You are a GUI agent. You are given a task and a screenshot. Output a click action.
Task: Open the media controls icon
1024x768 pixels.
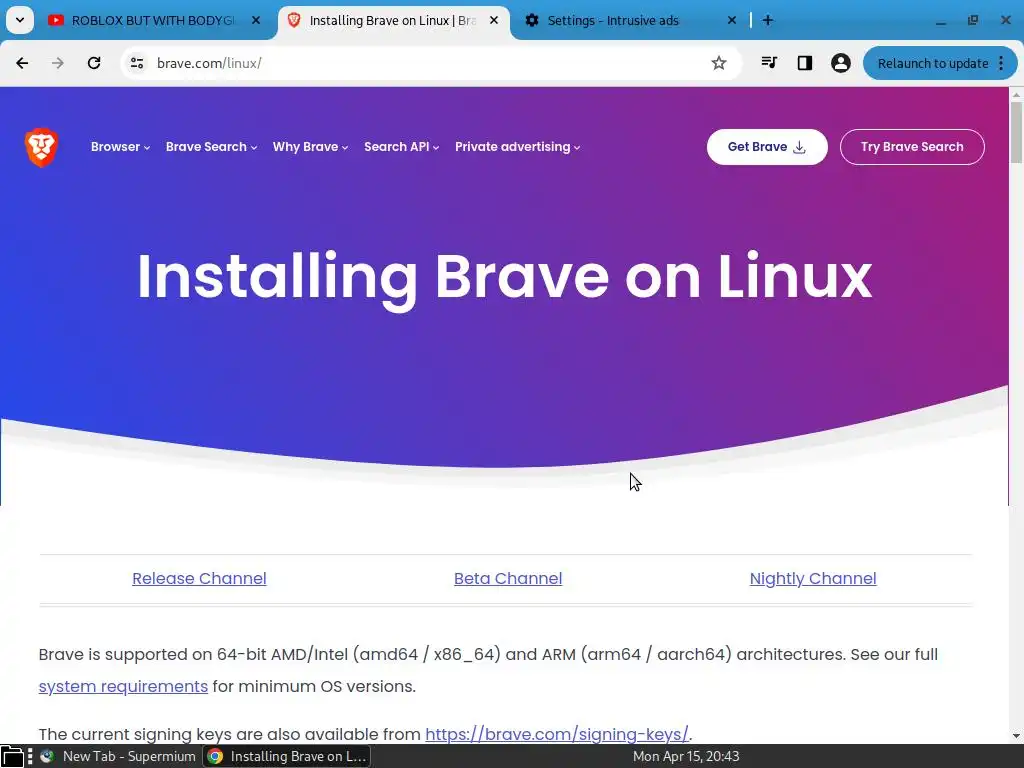tap(769, 63)
